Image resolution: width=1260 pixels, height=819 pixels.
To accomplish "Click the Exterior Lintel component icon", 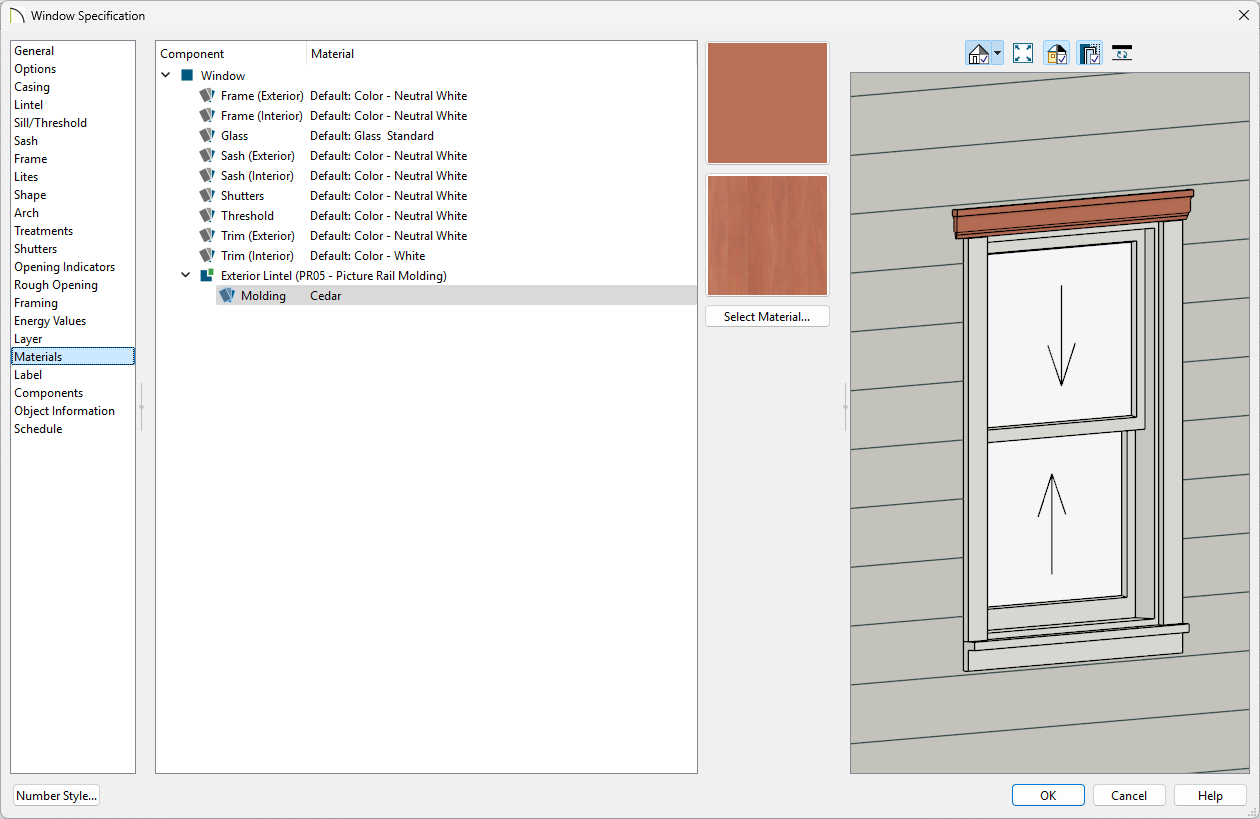I will coord(207,276).
